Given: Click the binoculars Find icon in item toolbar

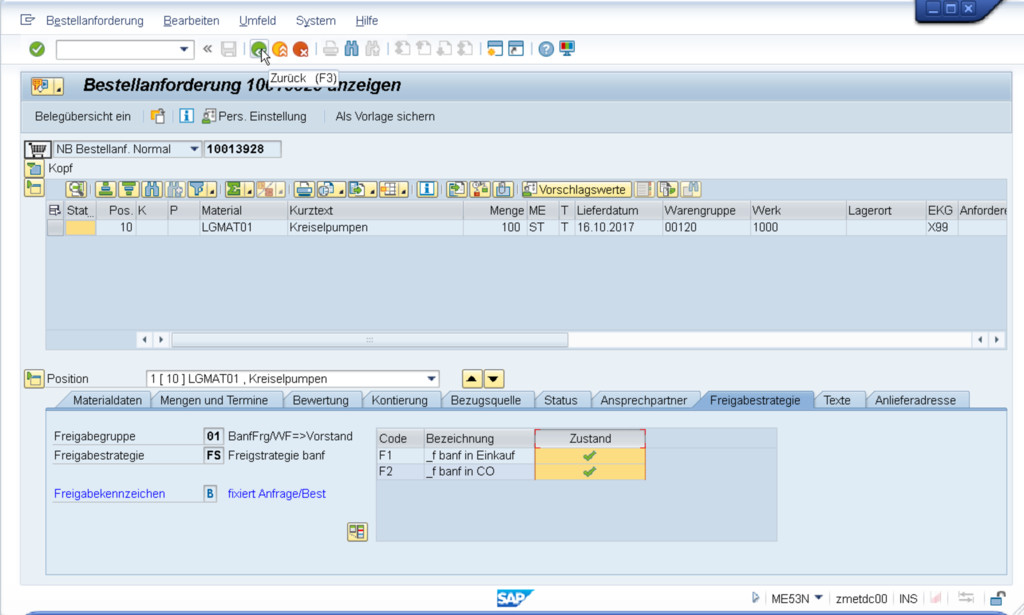Looking at the screenshot, I should click(x=152, y=189).
